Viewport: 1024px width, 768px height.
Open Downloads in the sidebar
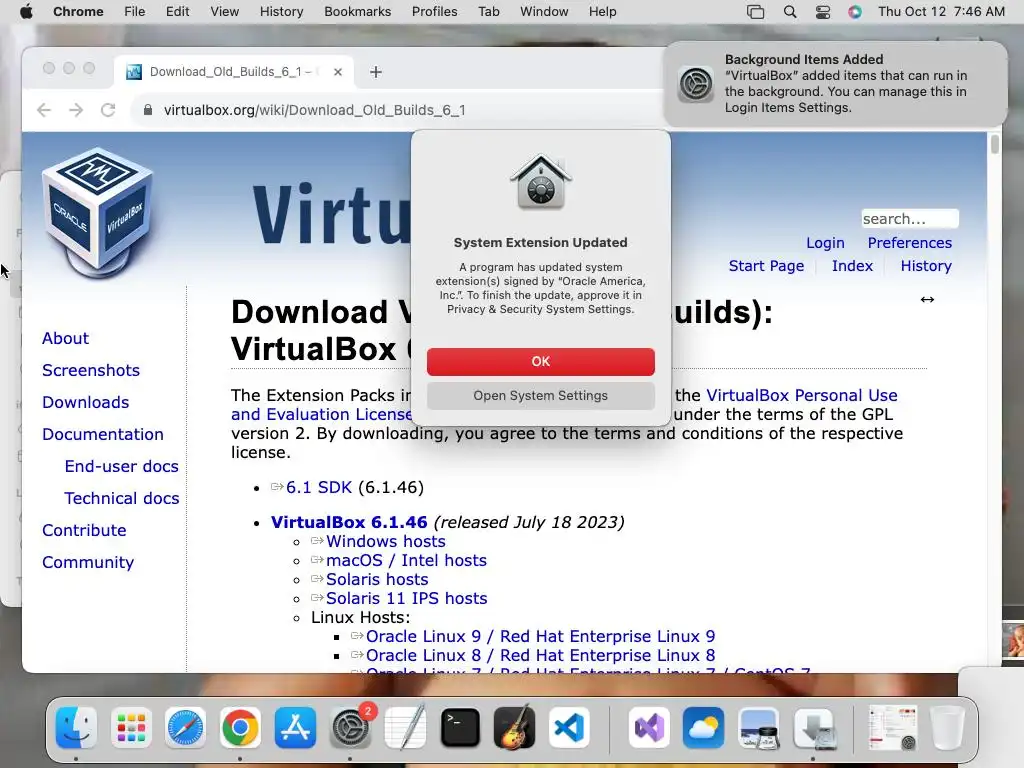pos(86,402)
